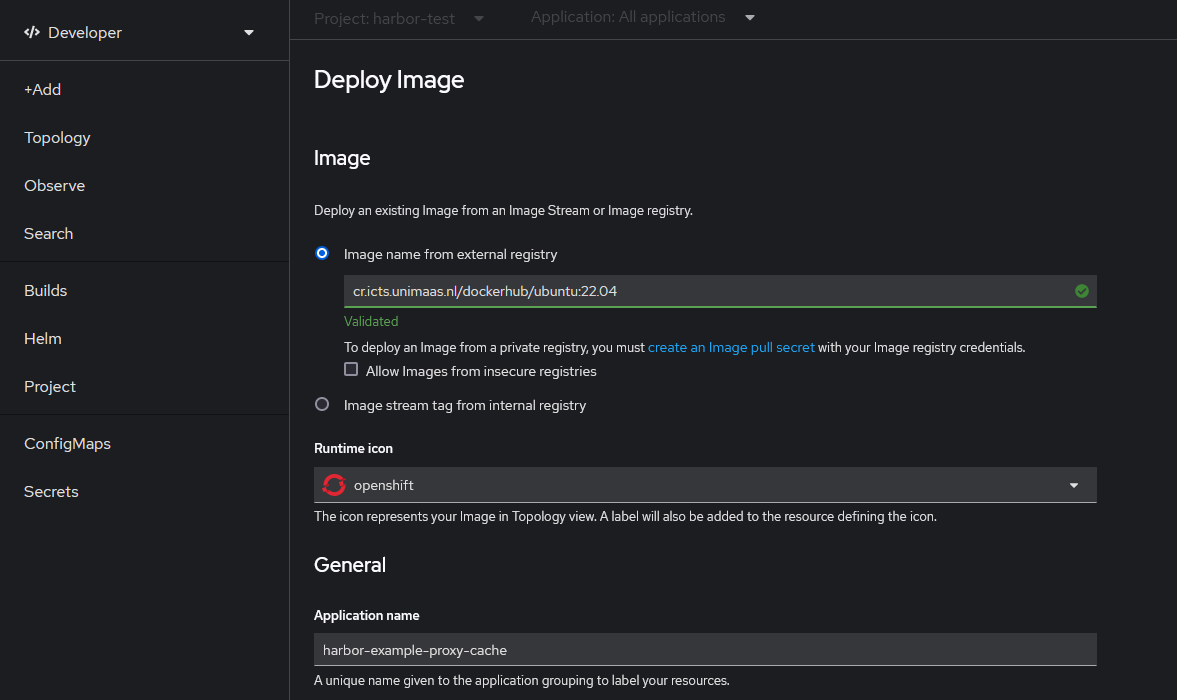1177x700 pixels.
Task: Click the Validated status text
Action: click(371, 321)
